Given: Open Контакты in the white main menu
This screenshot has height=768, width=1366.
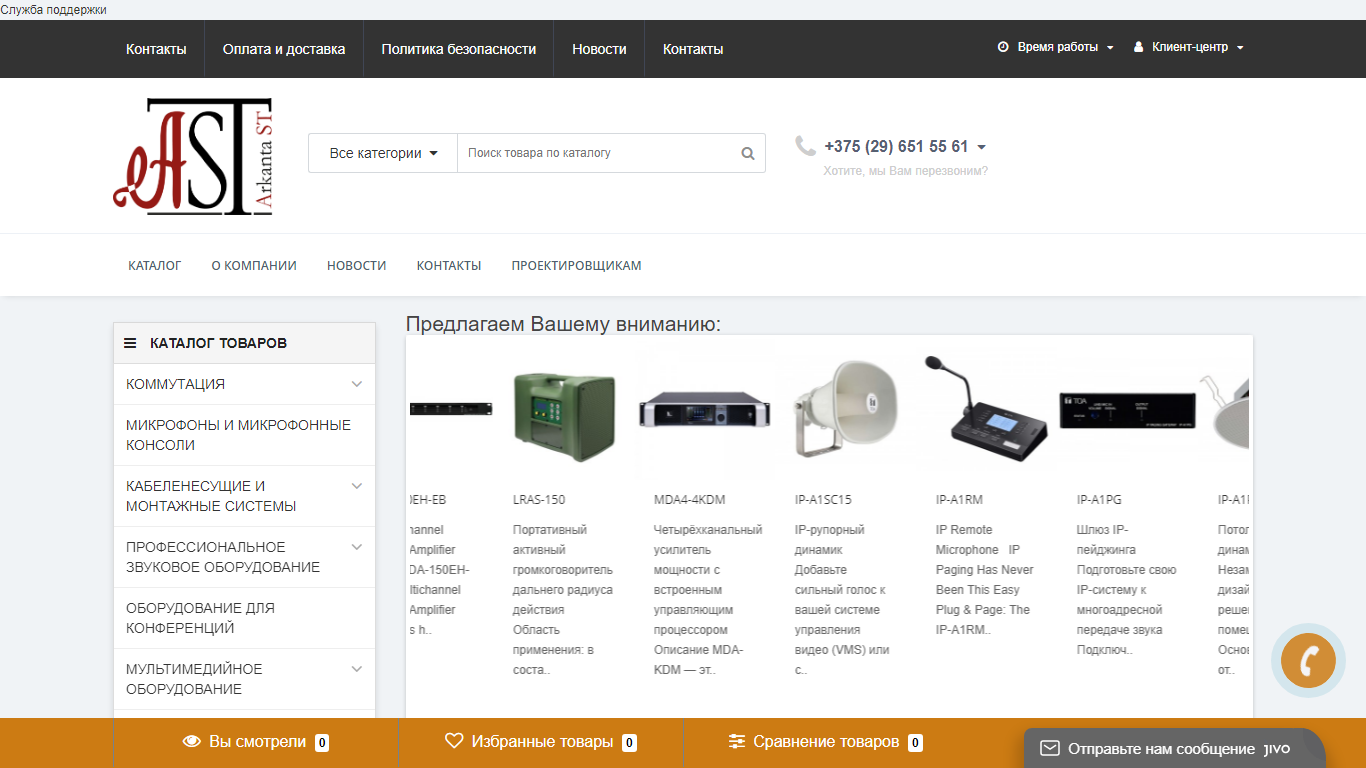Looking at the screenshot, I should click(449, 266).
